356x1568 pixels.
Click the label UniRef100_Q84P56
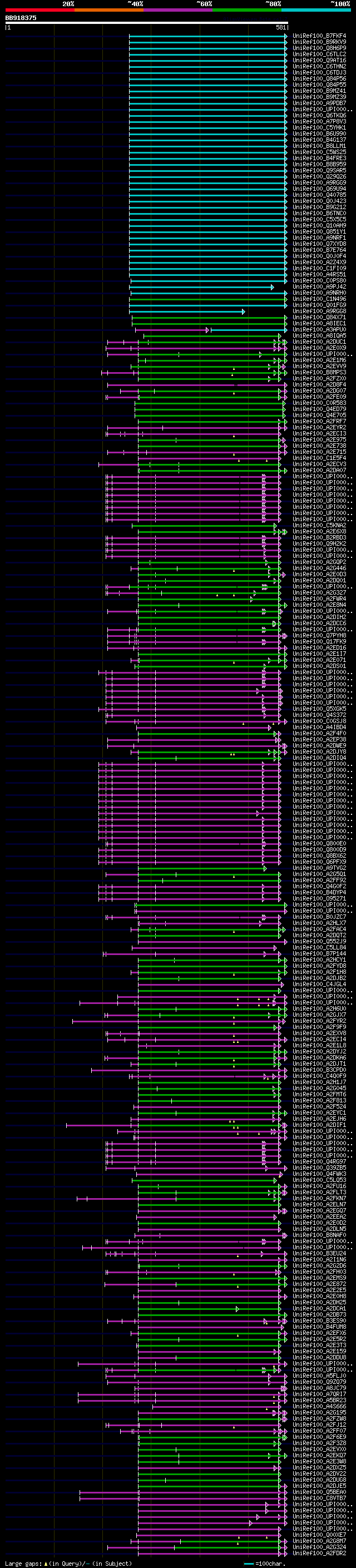point(319,78)
